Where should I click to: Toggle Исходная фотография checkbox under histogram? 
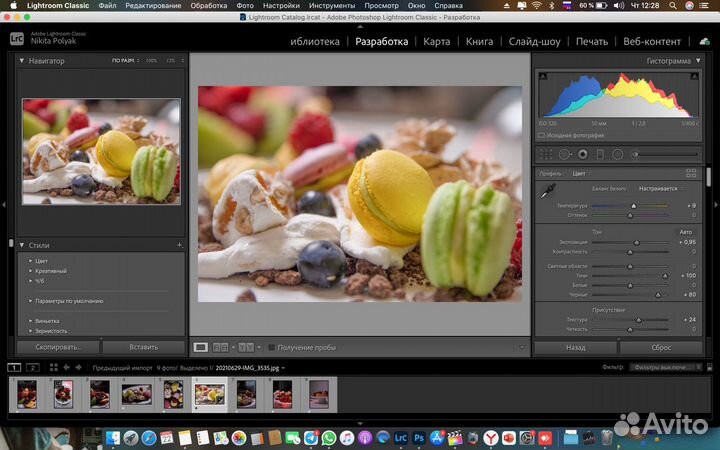click(541, 135)
